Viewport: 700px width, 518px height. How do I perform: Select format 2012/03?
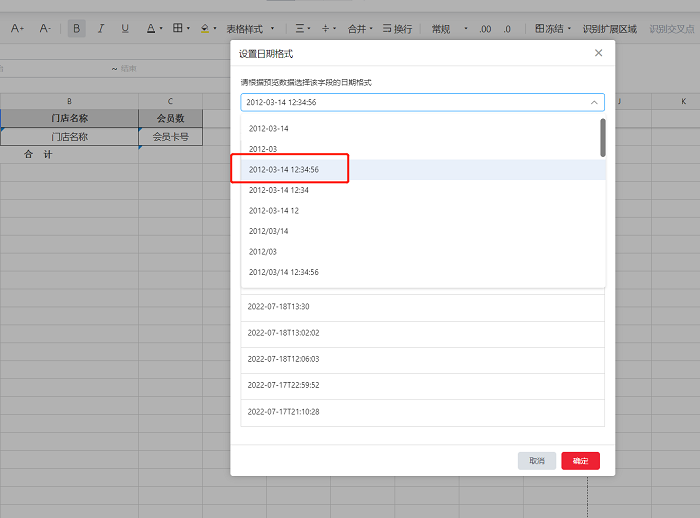[423, 252]
